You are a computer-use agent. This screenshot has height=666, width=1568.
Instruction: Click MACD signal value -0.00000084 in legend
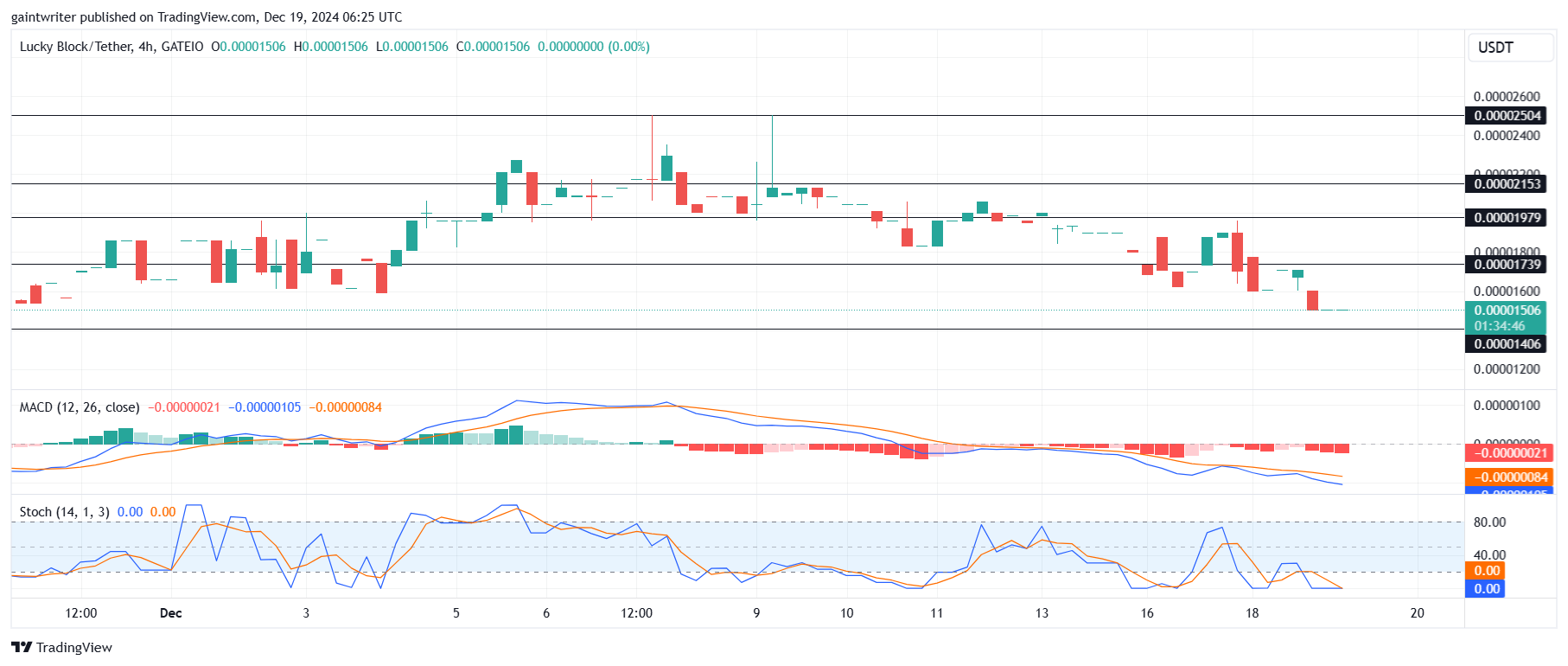coord(345,407)
